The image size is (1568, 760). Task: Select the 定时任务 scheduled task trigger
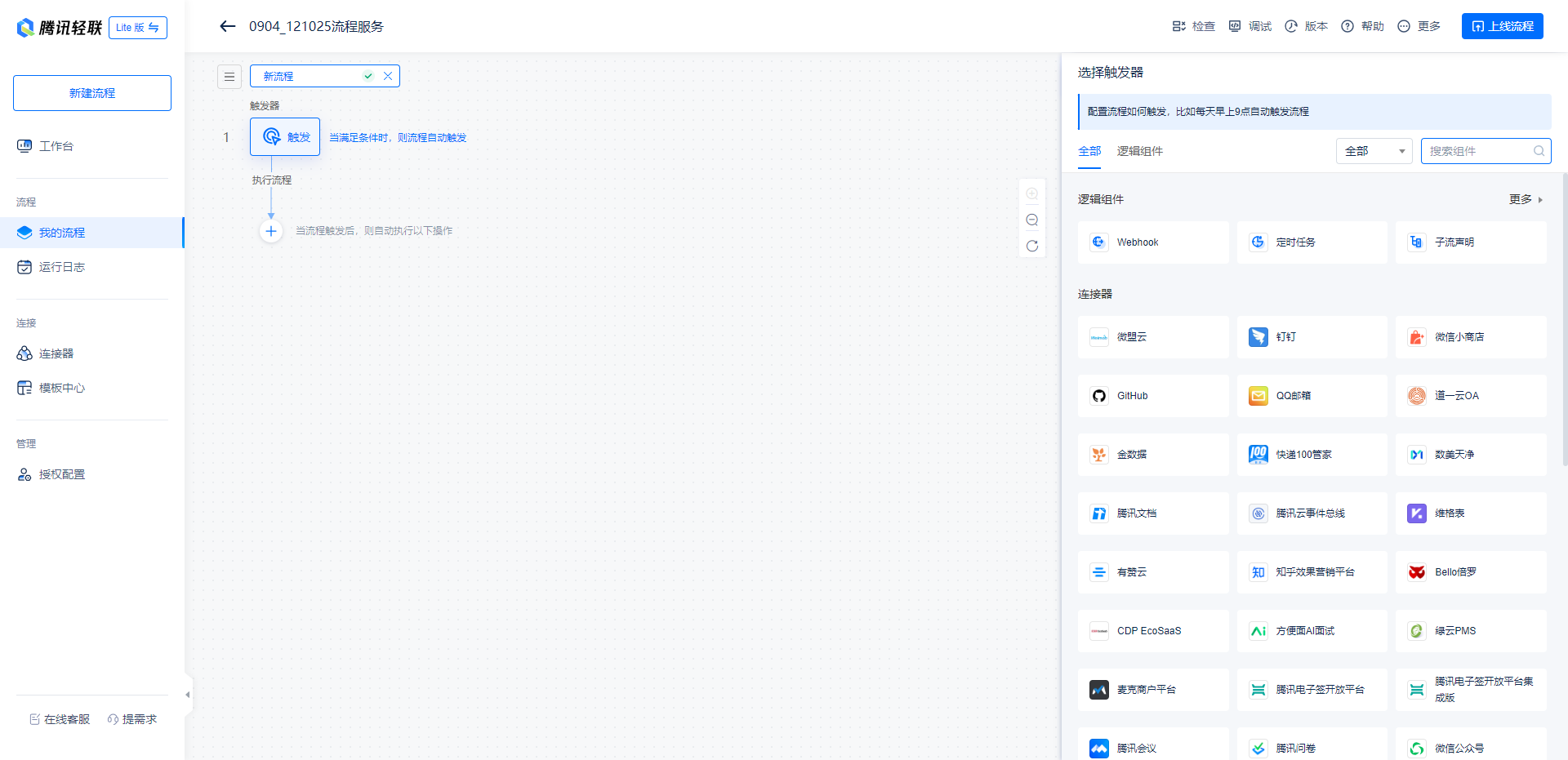click(x=1312, y=242)
